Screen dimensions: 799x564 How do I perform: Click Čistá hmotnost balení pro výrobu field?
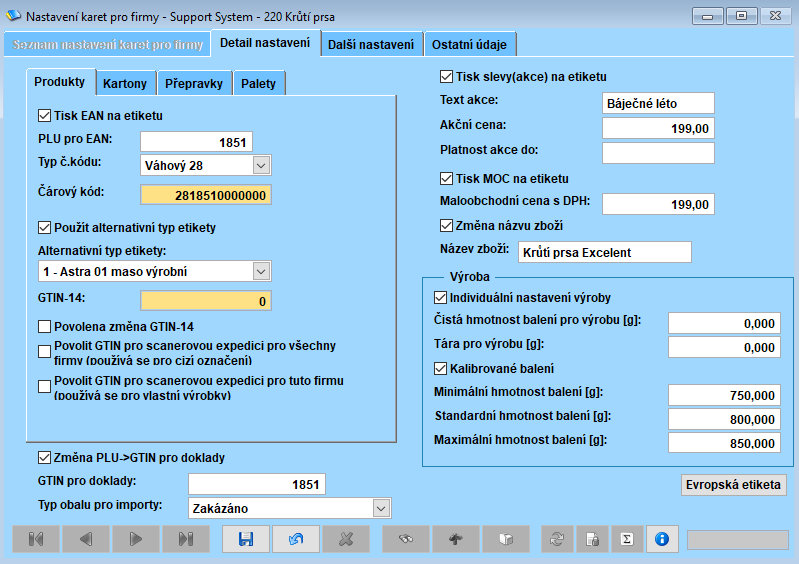click(724, 324)
